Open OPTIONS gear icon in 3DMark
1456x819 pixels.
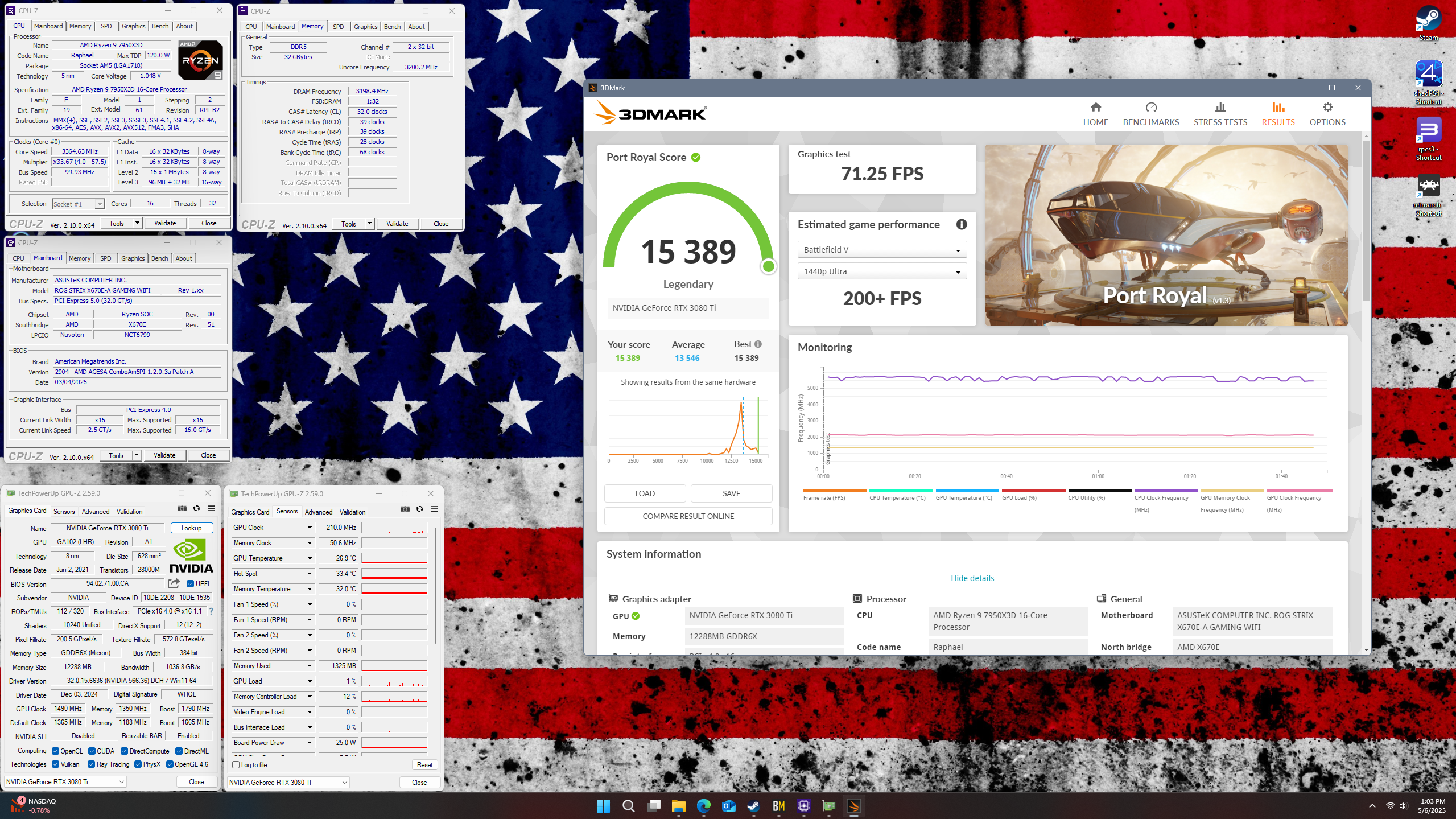click(1327, 107)
